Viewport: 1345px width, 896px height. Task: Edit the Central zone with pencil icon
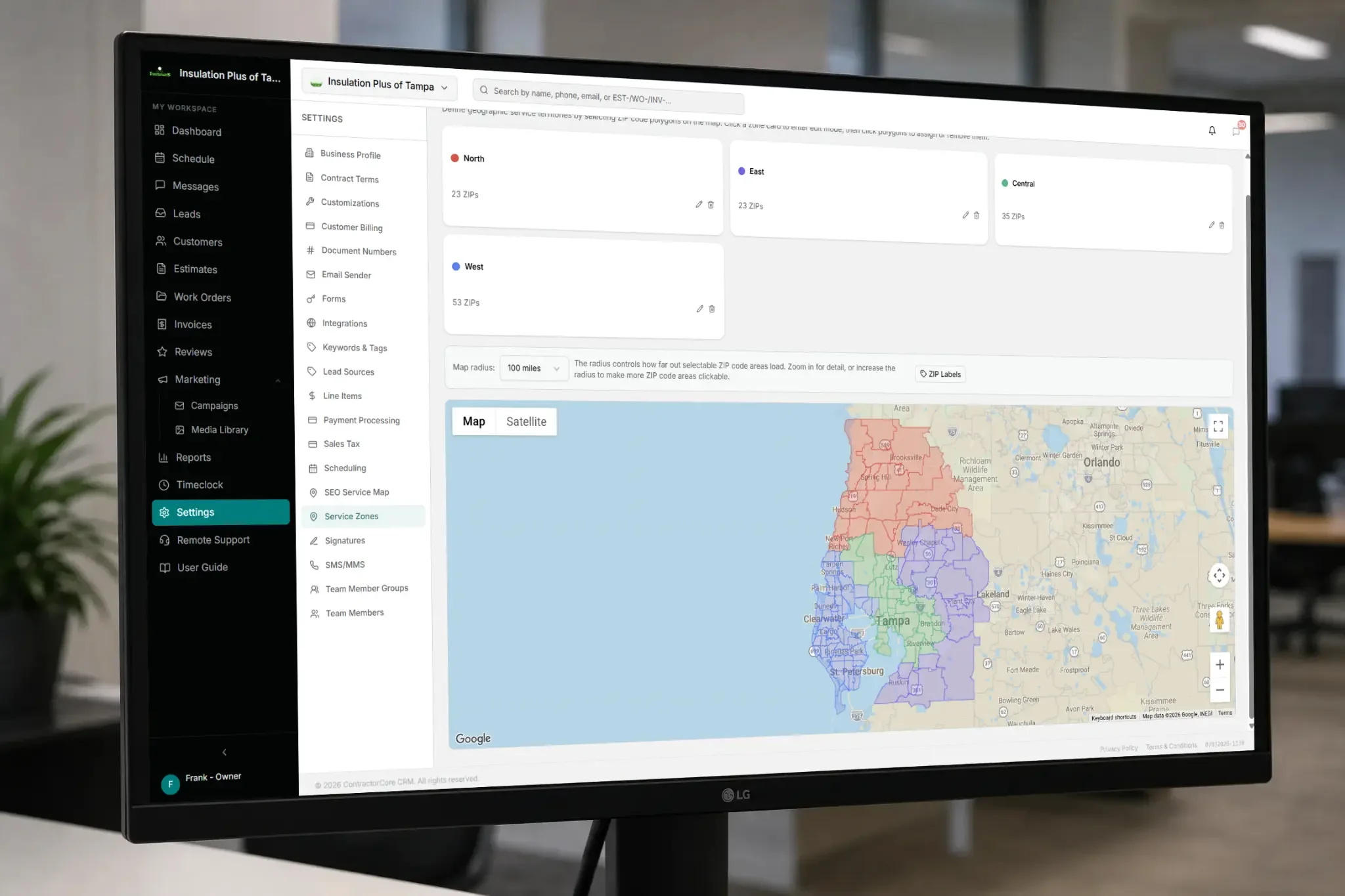click(x=1212, y=224)
